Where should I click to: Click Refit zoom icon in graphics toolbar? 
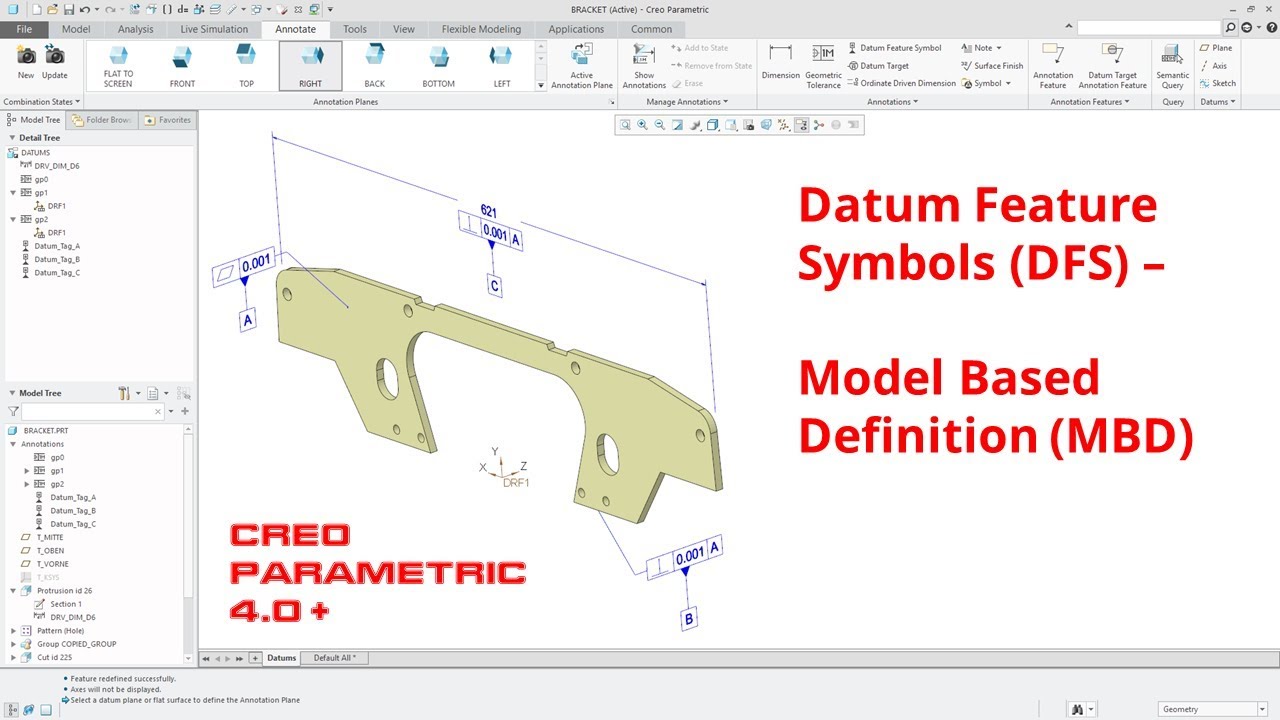pyautogui.click(x=625, y=125)
